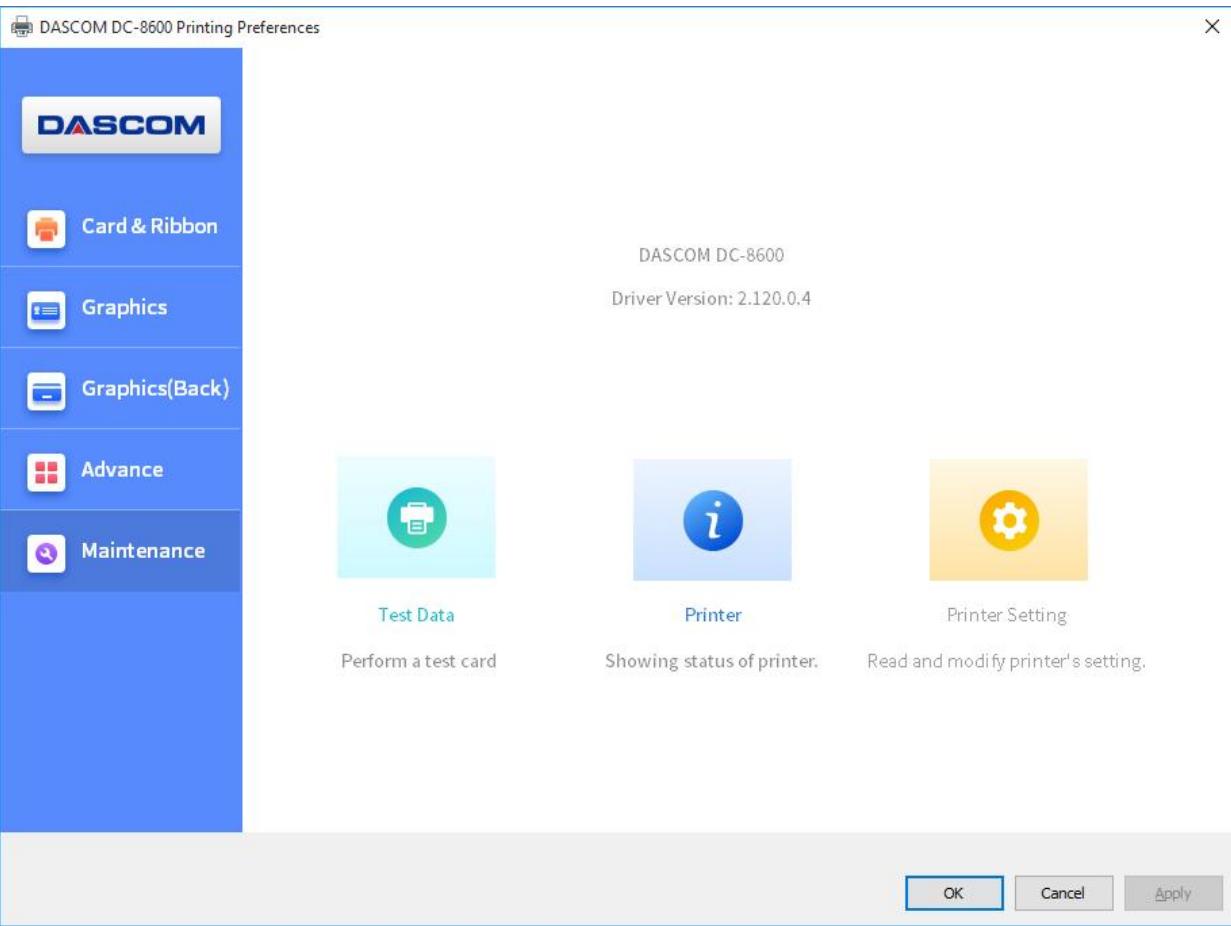Click the Graphics card icon in sidebar

point(45,309)
